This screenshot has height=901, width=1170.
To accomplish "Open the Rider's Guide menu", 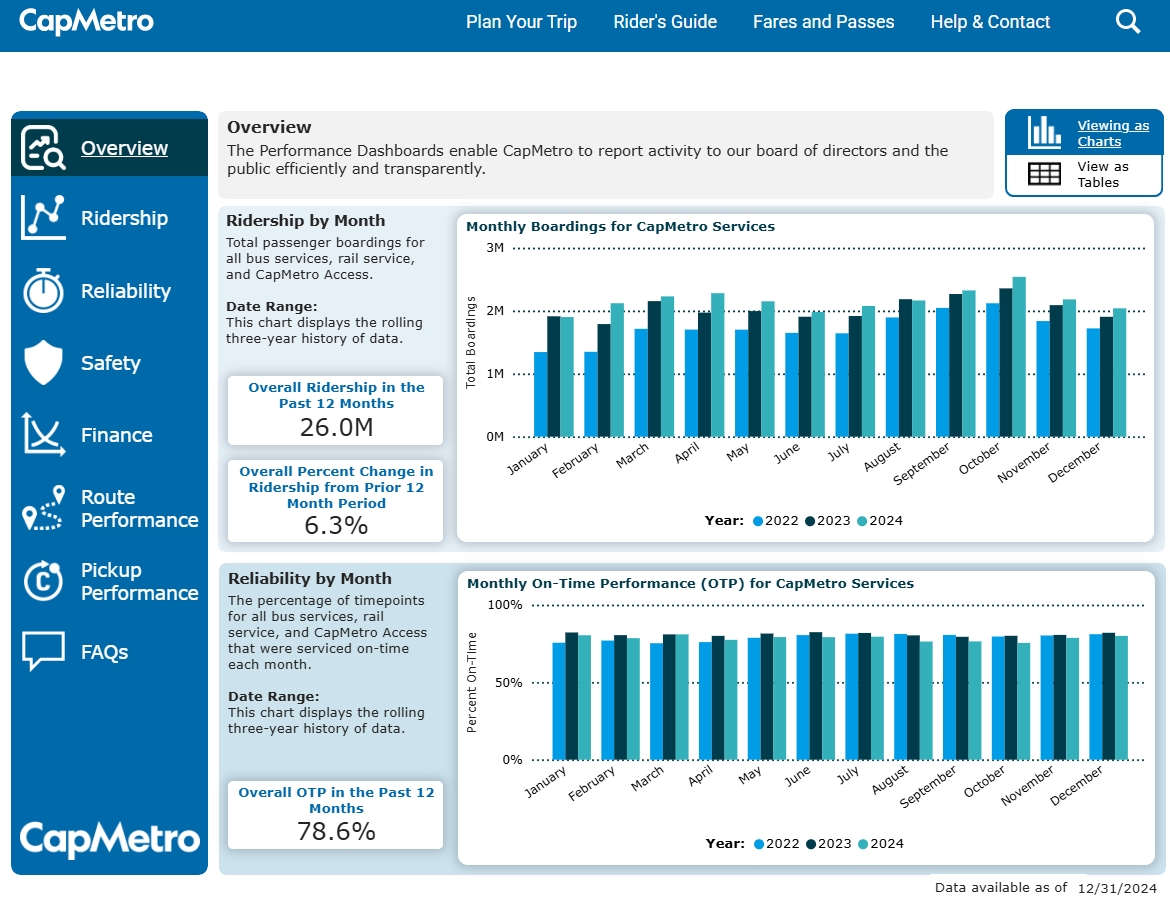I will pyautogui.click(x=665, y=22).
